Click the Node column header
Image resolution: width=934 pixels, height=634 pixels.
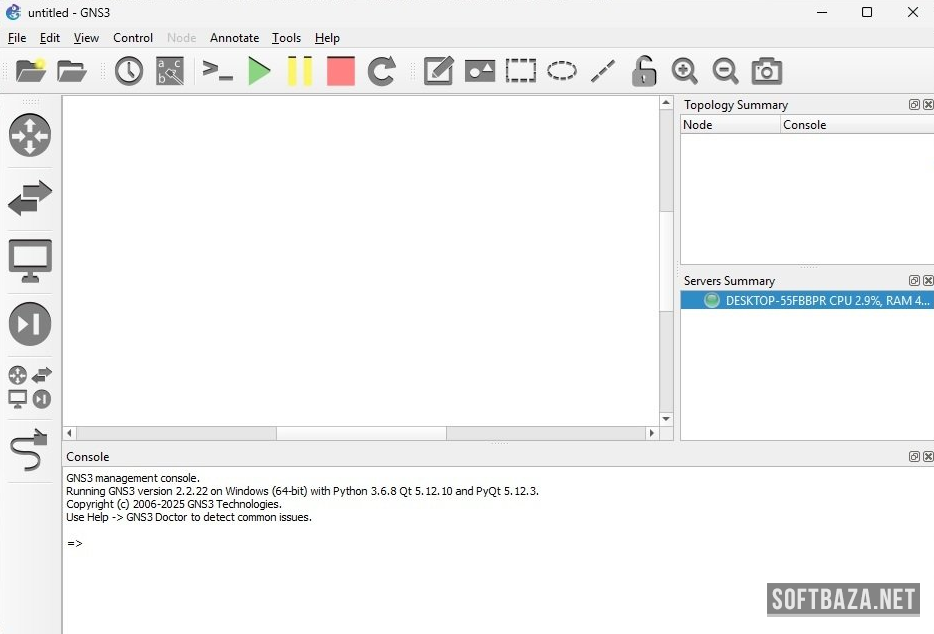pyautogui.click(x=730, y=125)
